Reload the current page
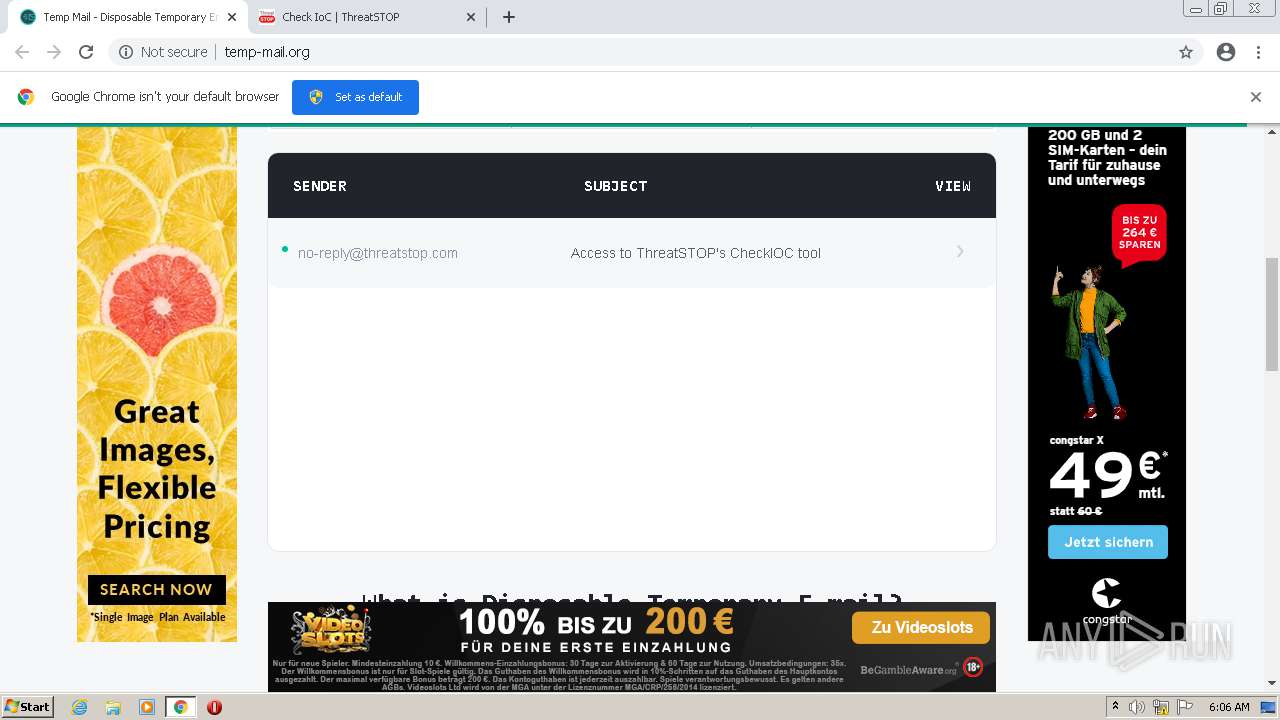Image resolution: width=1280 pixels, height=720 pixels. click(x=86, y=52)
